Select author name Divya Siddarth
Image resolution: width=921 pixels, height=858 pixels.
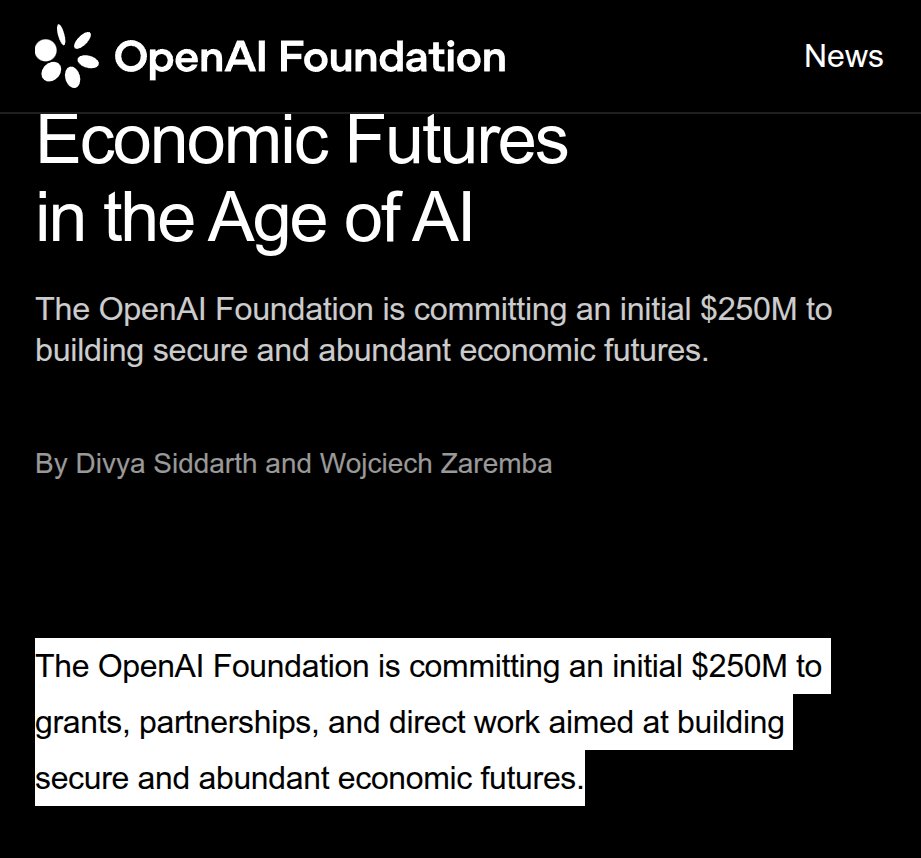[x=166, y=463]
